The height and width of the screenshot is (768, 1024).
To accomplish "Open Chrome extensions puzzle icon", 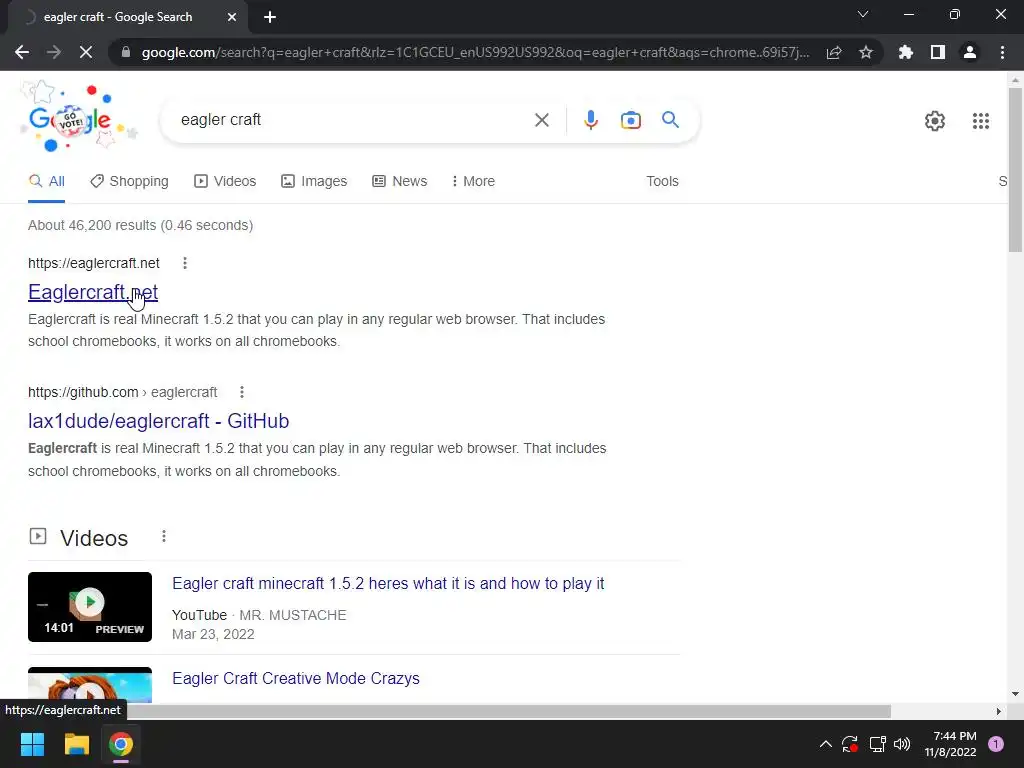I will [906, 52].
